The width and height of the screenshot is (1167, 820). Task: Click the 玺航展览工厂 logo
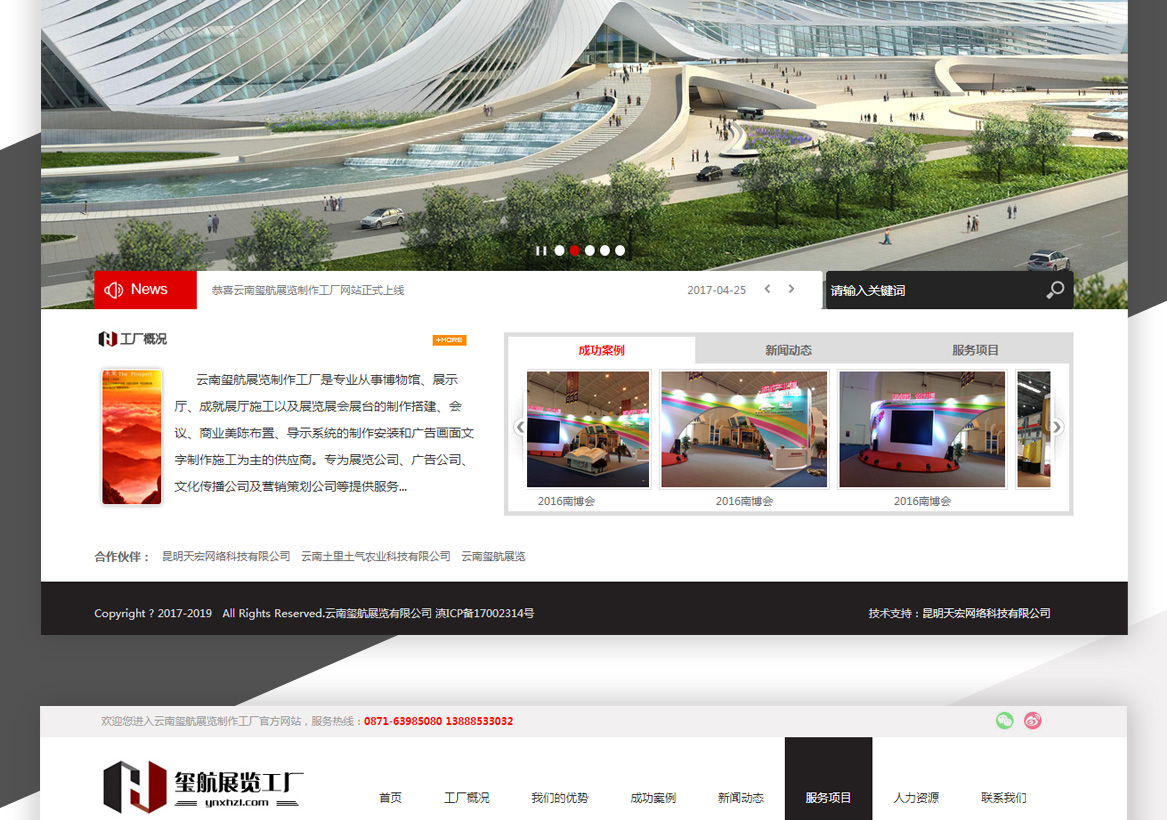click(203, 786)
